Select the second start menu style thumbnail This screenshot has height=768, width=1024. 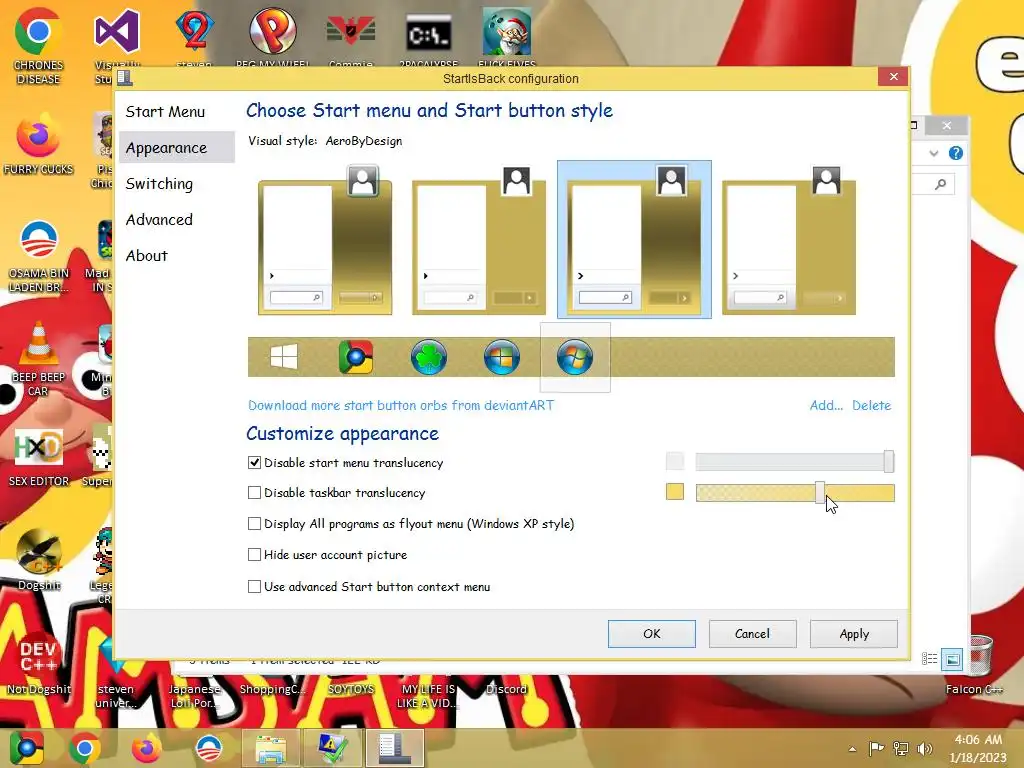pyautogui.click(x=479, y=240)
